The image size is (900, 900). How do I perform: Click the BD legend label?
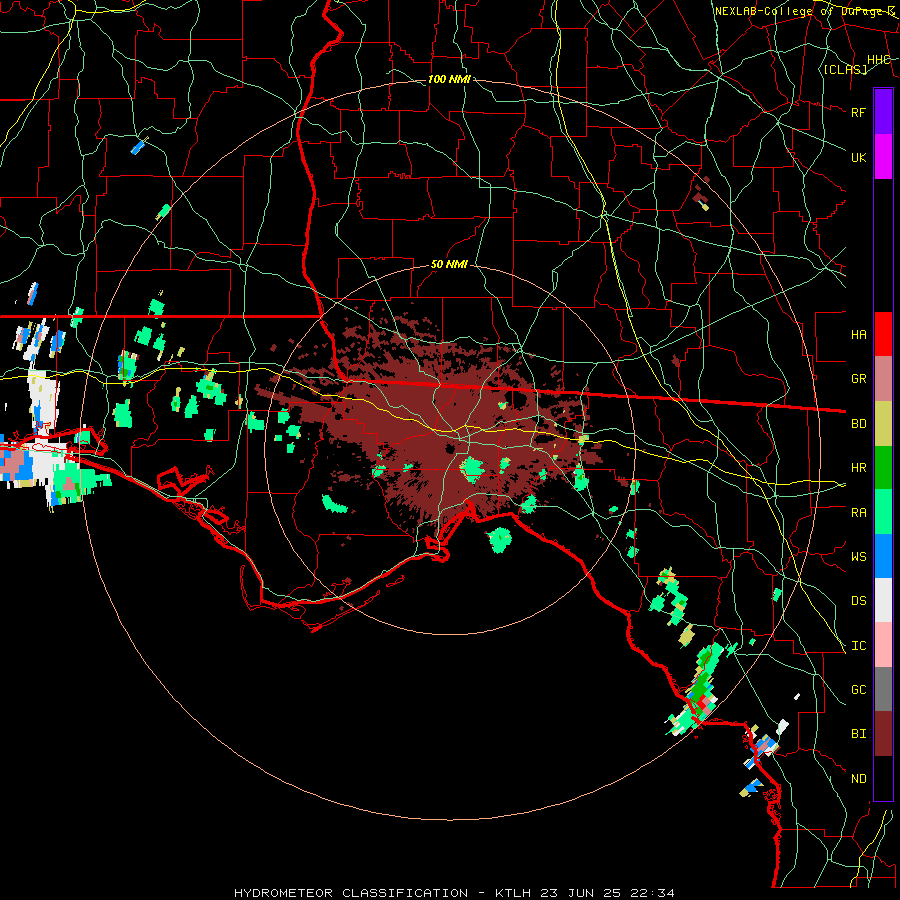(858, 424)
